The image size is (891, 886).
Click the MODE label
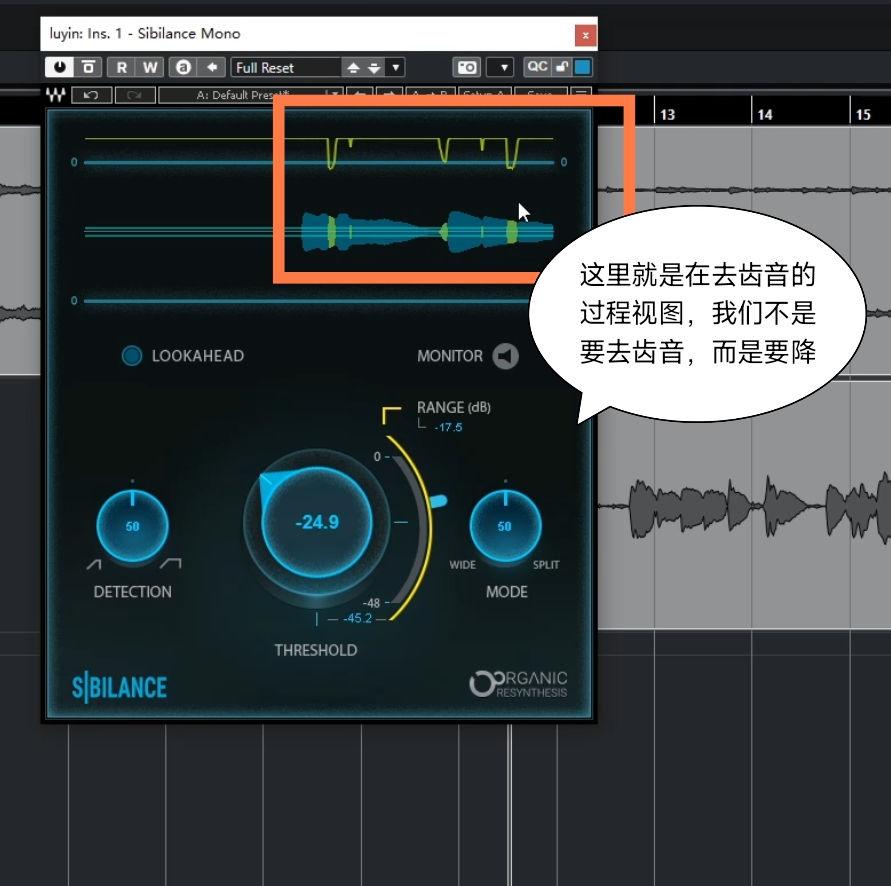507,592
